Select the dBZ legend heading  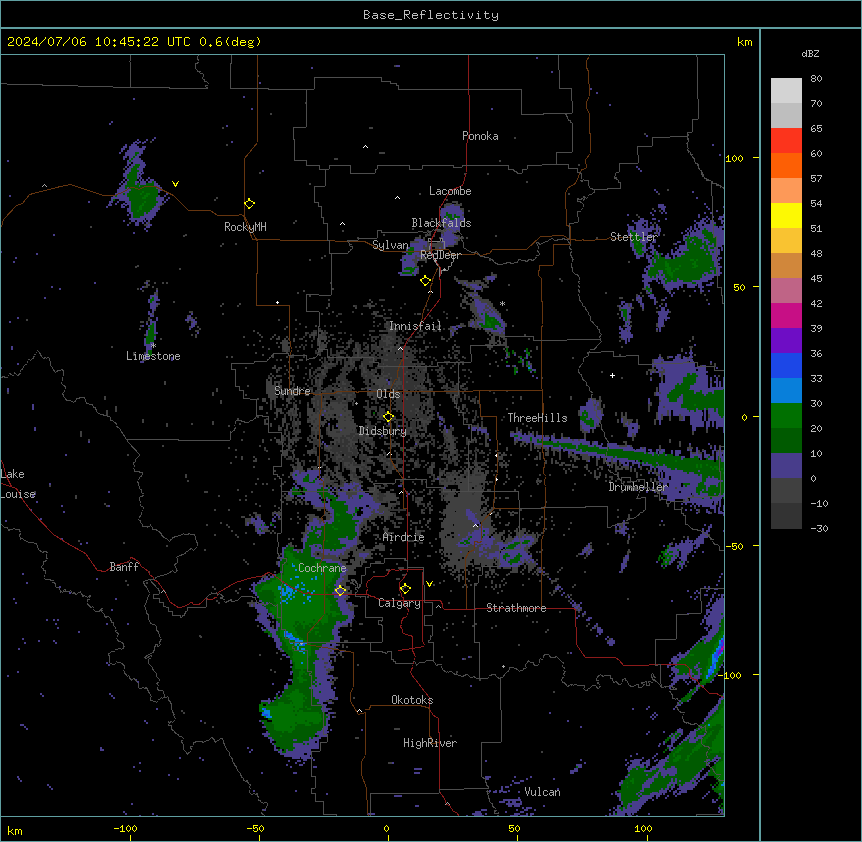click(810, 53)
